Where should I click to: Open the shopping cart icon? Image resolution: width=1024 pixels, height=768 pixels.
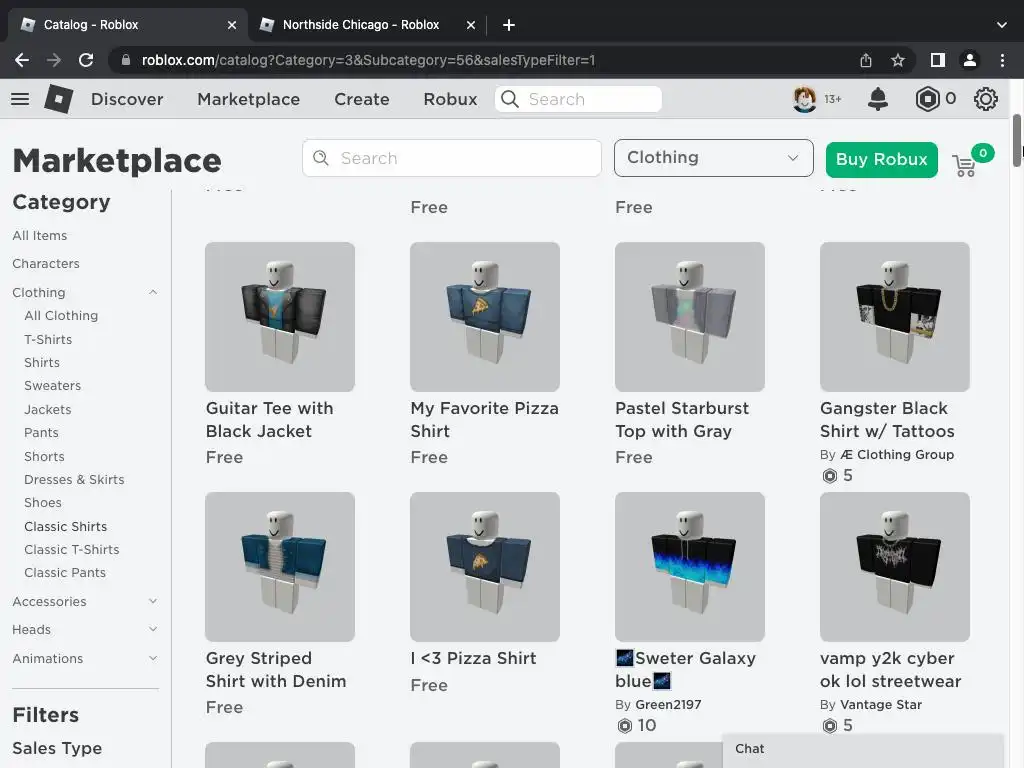tap(964, 166)
